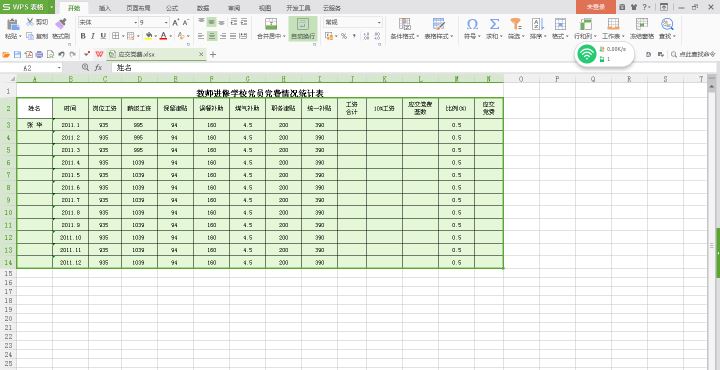Apply the cell borders icon
This screenshot has width=720, height=370.
pos(115,36)
